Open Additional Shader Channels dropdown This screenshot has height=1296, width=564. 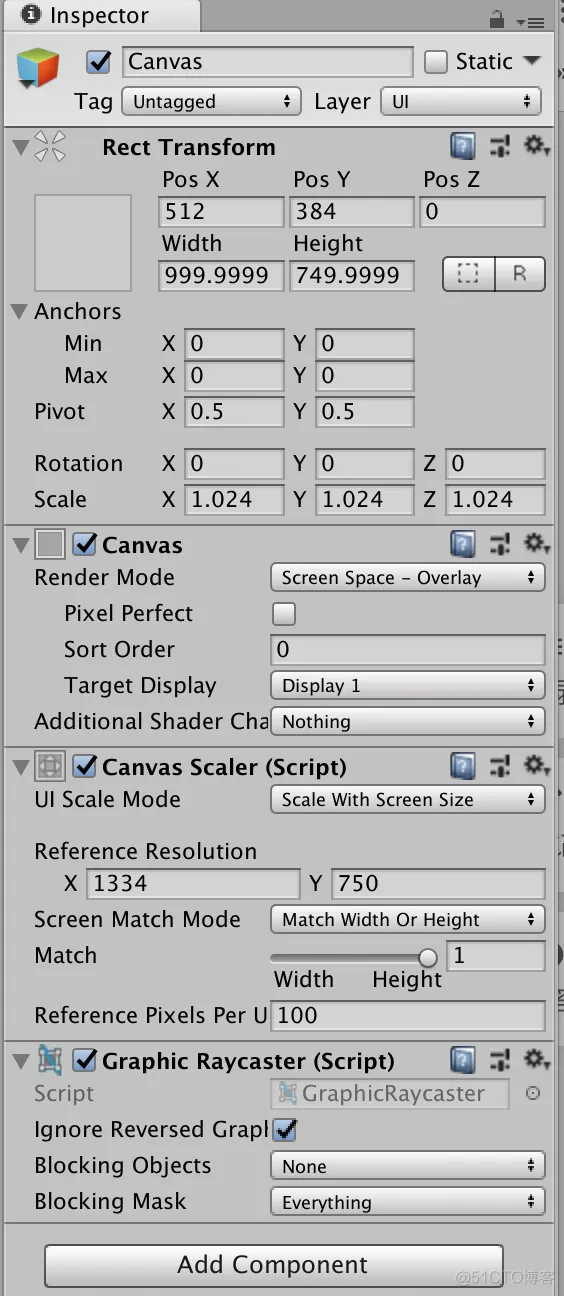pos(407,721)
